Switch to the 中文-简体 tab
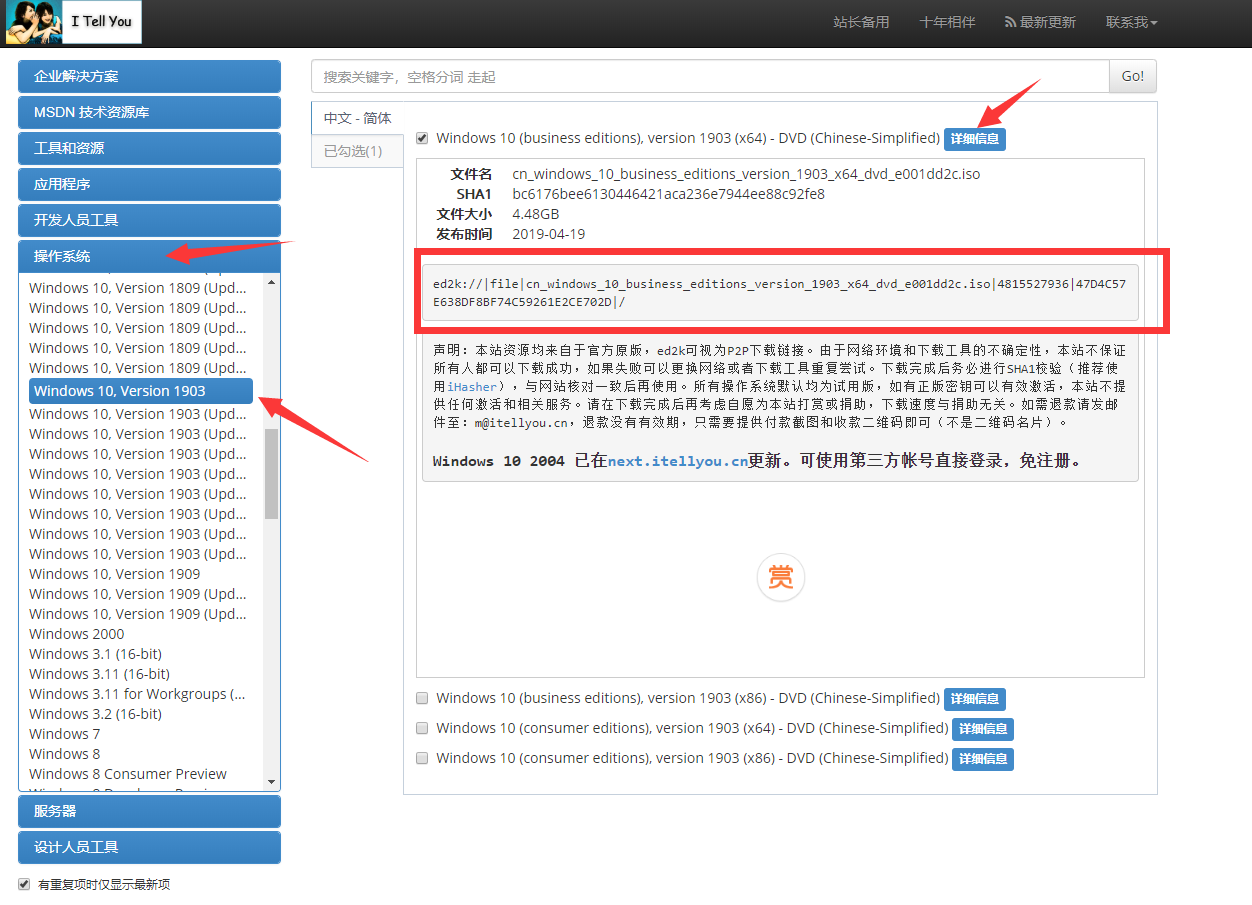Viewport: 1252px width, 905px height. point(356,118)
